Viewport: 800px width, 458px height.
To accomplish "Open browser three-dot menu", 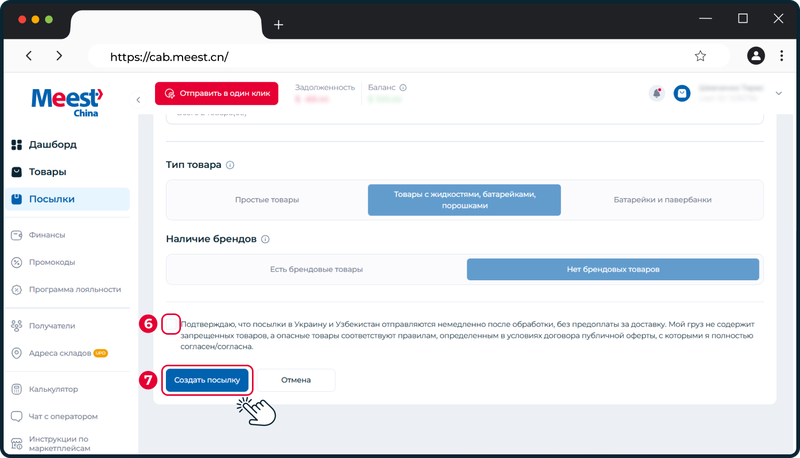I will 781,56.
